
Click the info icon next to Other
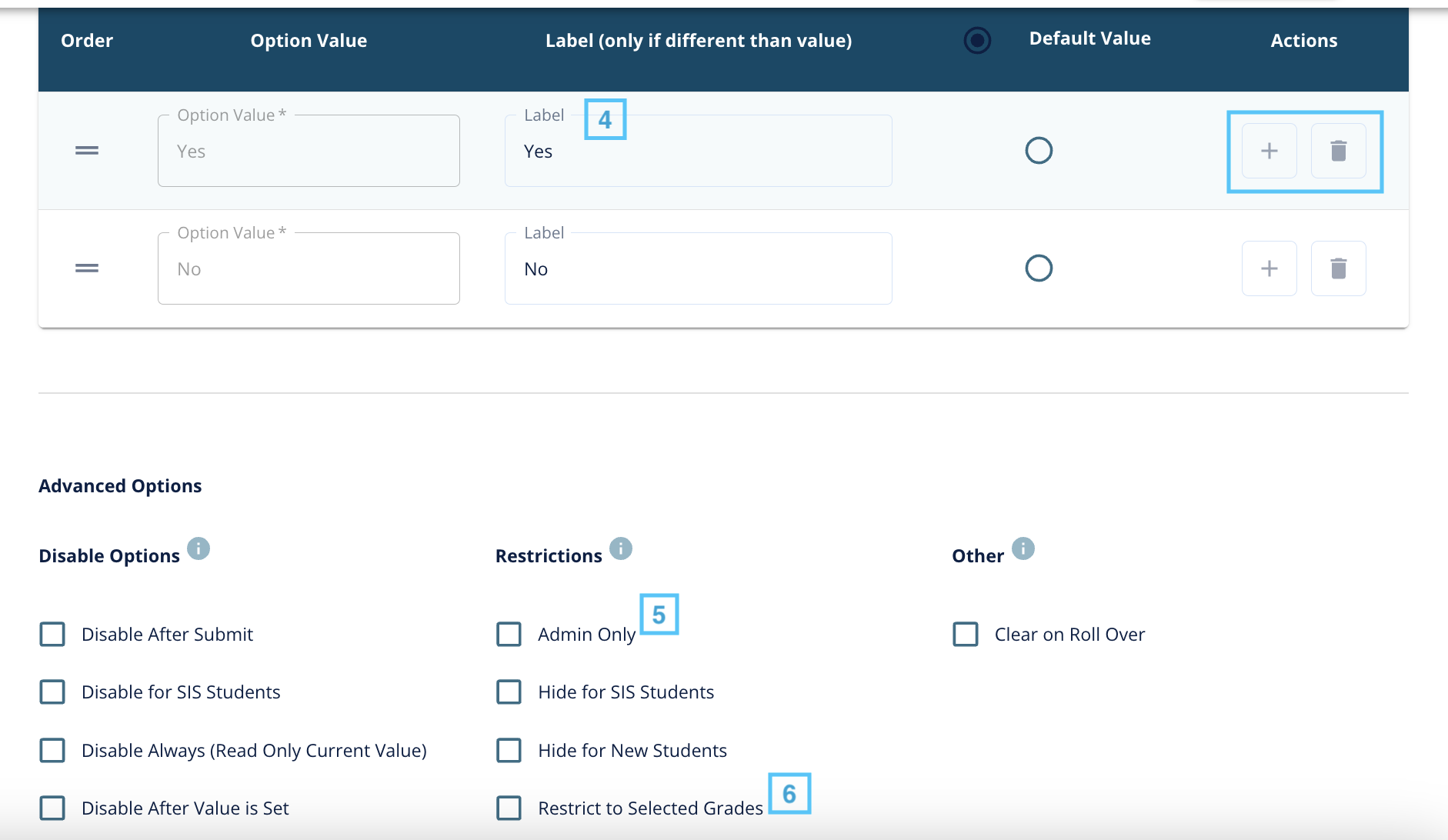tap(1023, 548)
